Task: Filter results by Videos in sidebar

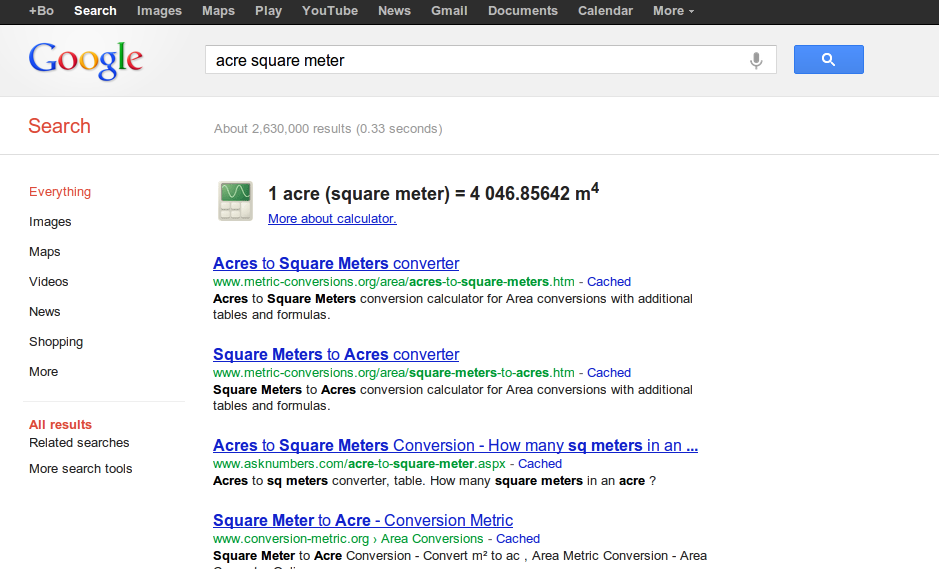Action: (49, 282)
